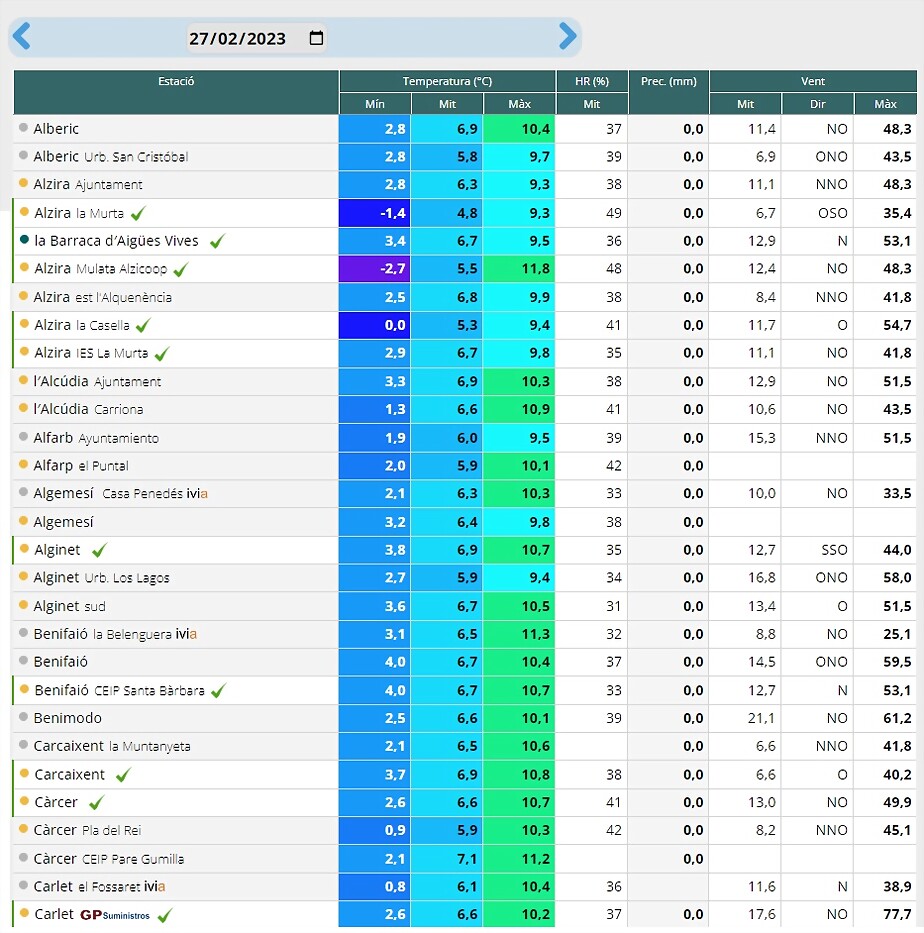The image size is (924, 933).
Task: Sort by the Estació column header
Action: pyautogui.click(x=176, y=92)
